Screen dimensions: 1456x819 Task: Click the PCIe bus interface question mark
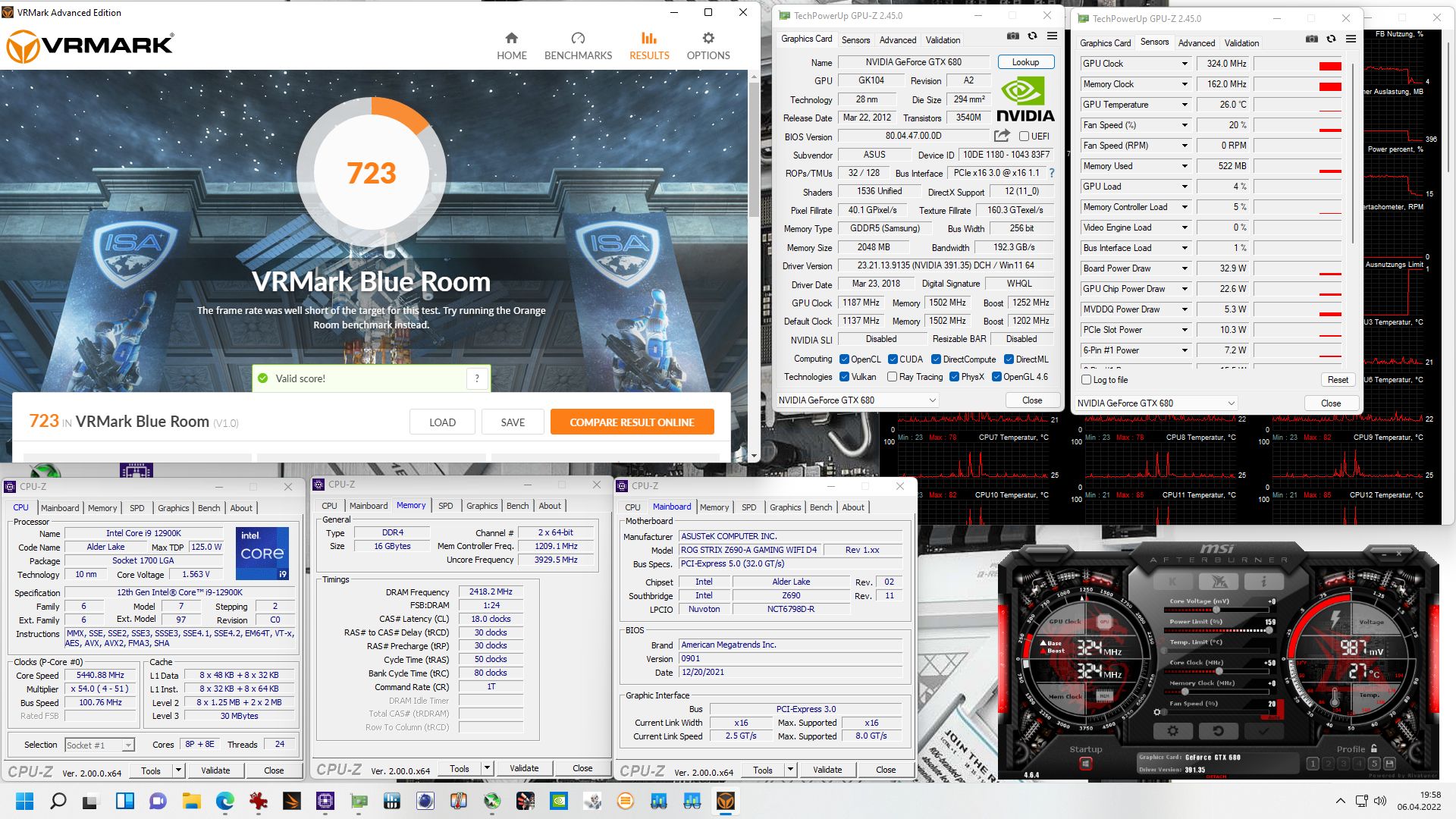(1052, 173)
